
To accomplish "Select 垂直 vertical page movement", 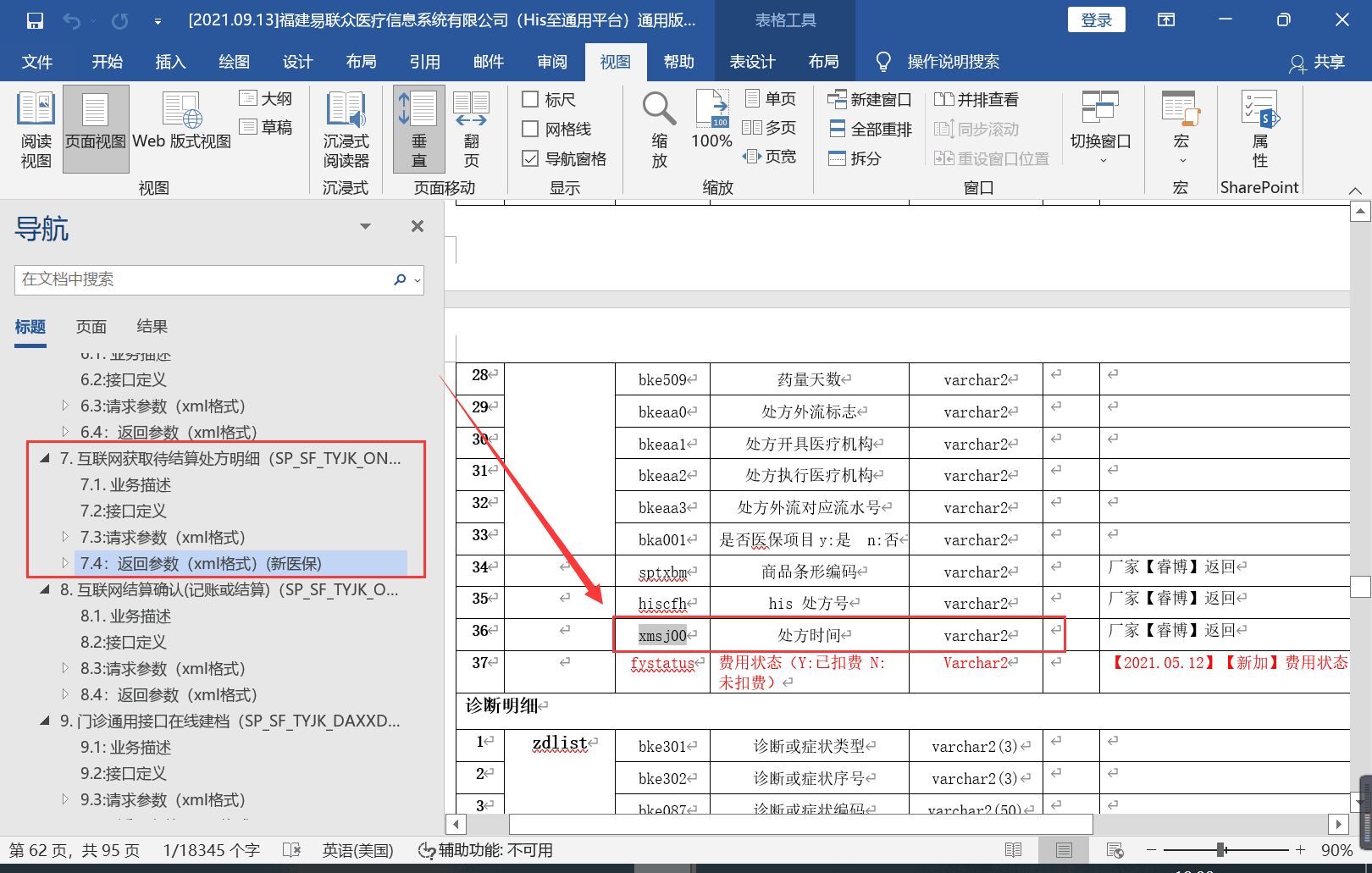I will coord(419,130).
